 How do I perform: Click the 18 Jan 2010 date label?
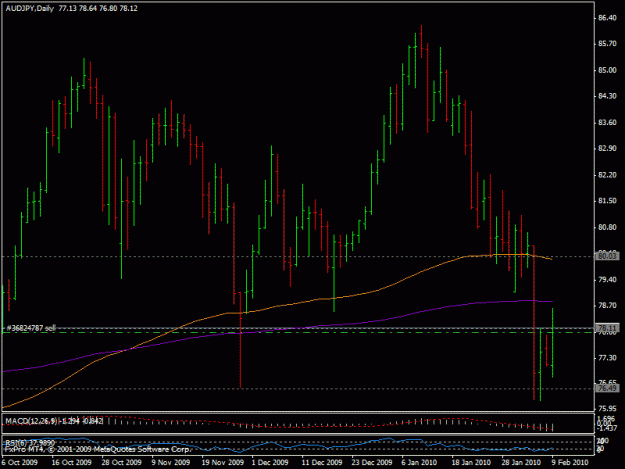click(x=471, y=462)
